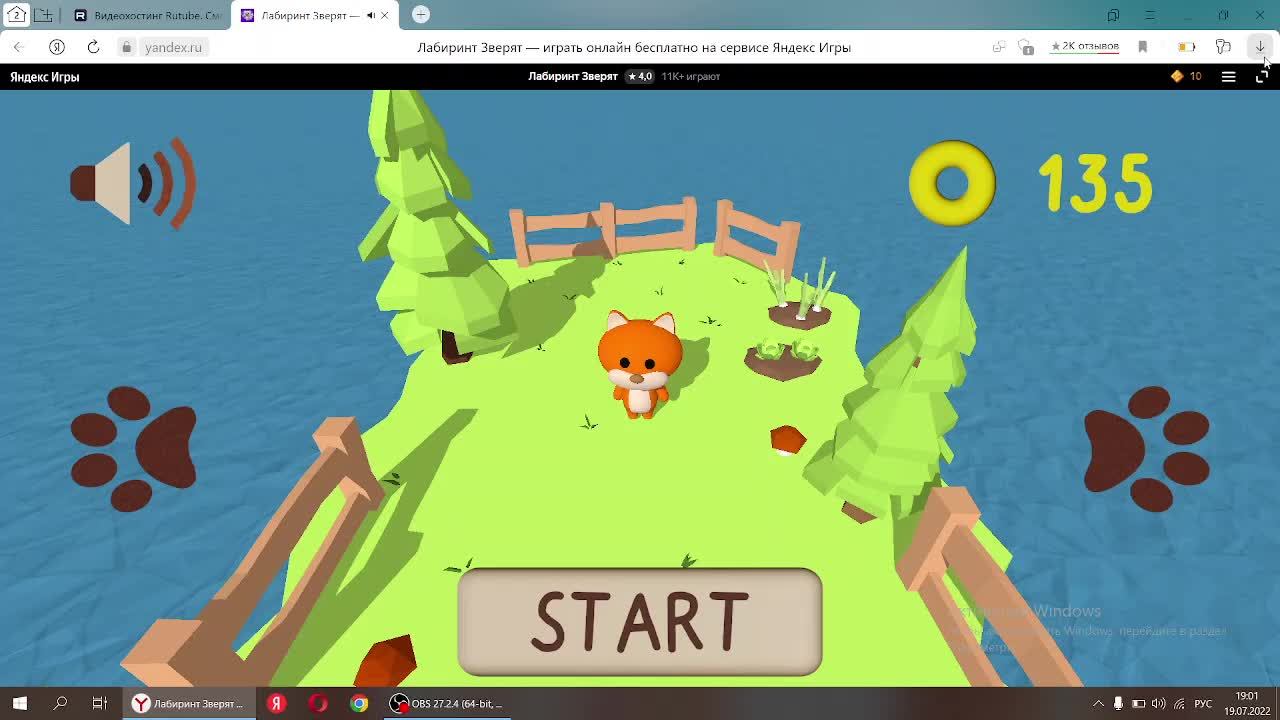Image resolution: width=1280 pixels, height=720 pixels.
Task: Open the browser downloads panel
Action: (x=1260, y=47)
